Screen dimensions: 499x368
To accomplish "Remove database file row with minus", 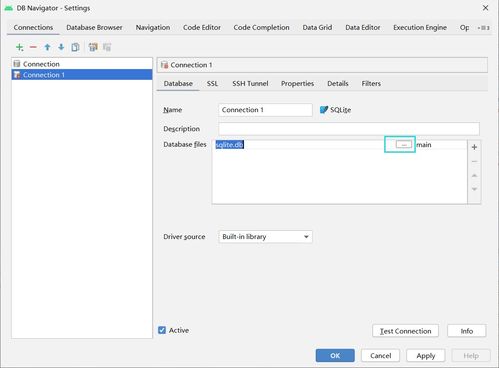I will (474, 161).
